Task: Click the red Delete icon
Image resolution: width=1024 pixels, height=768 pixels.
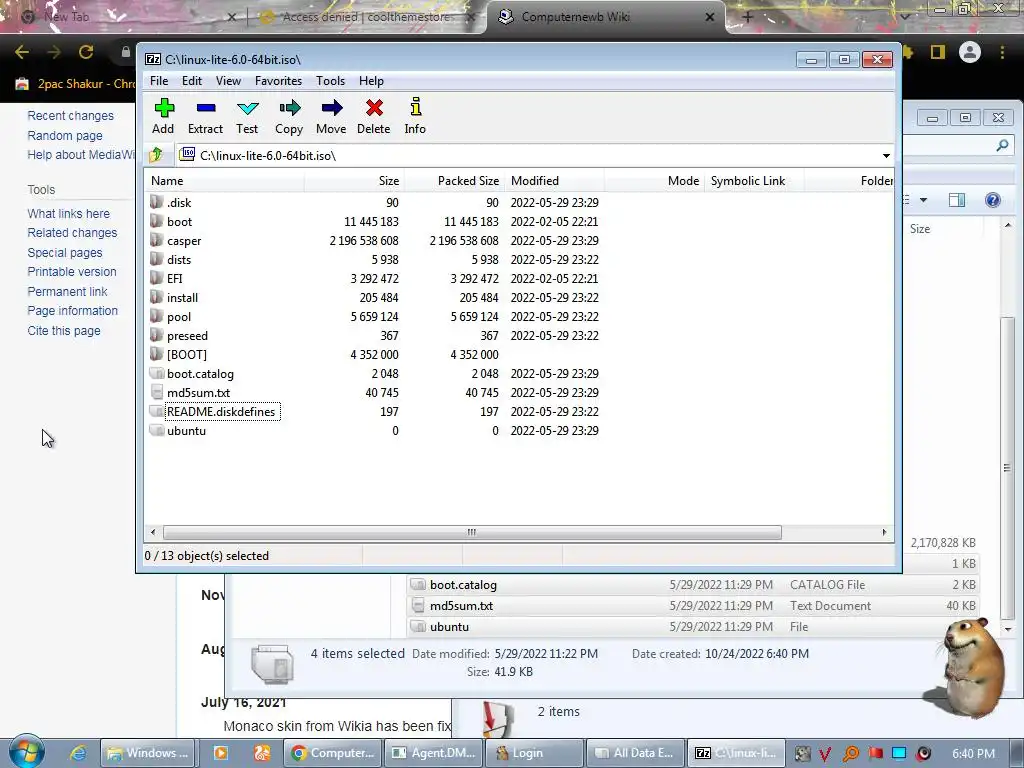Action: point(374,116)
